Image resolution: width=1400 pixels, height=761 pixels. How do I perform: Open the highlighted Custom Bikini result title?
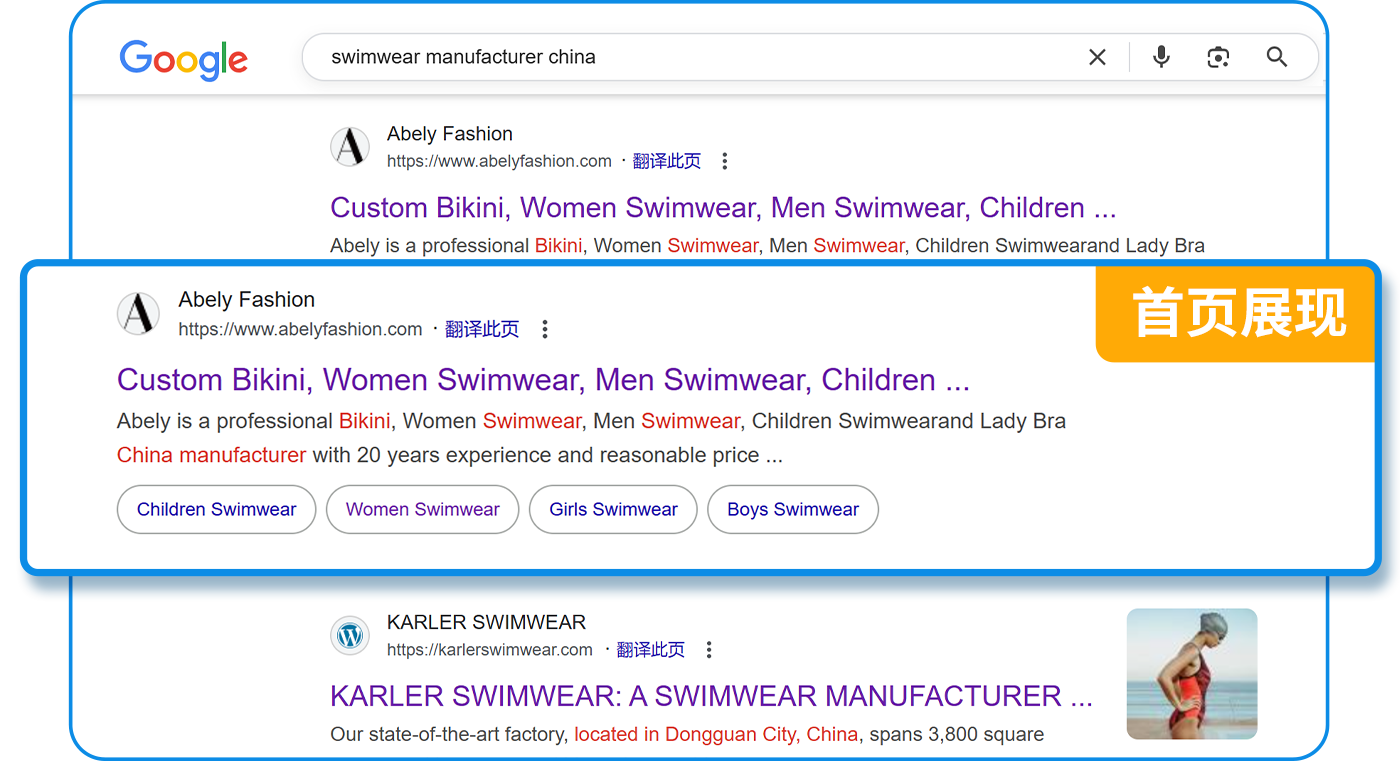coord(543,380)
